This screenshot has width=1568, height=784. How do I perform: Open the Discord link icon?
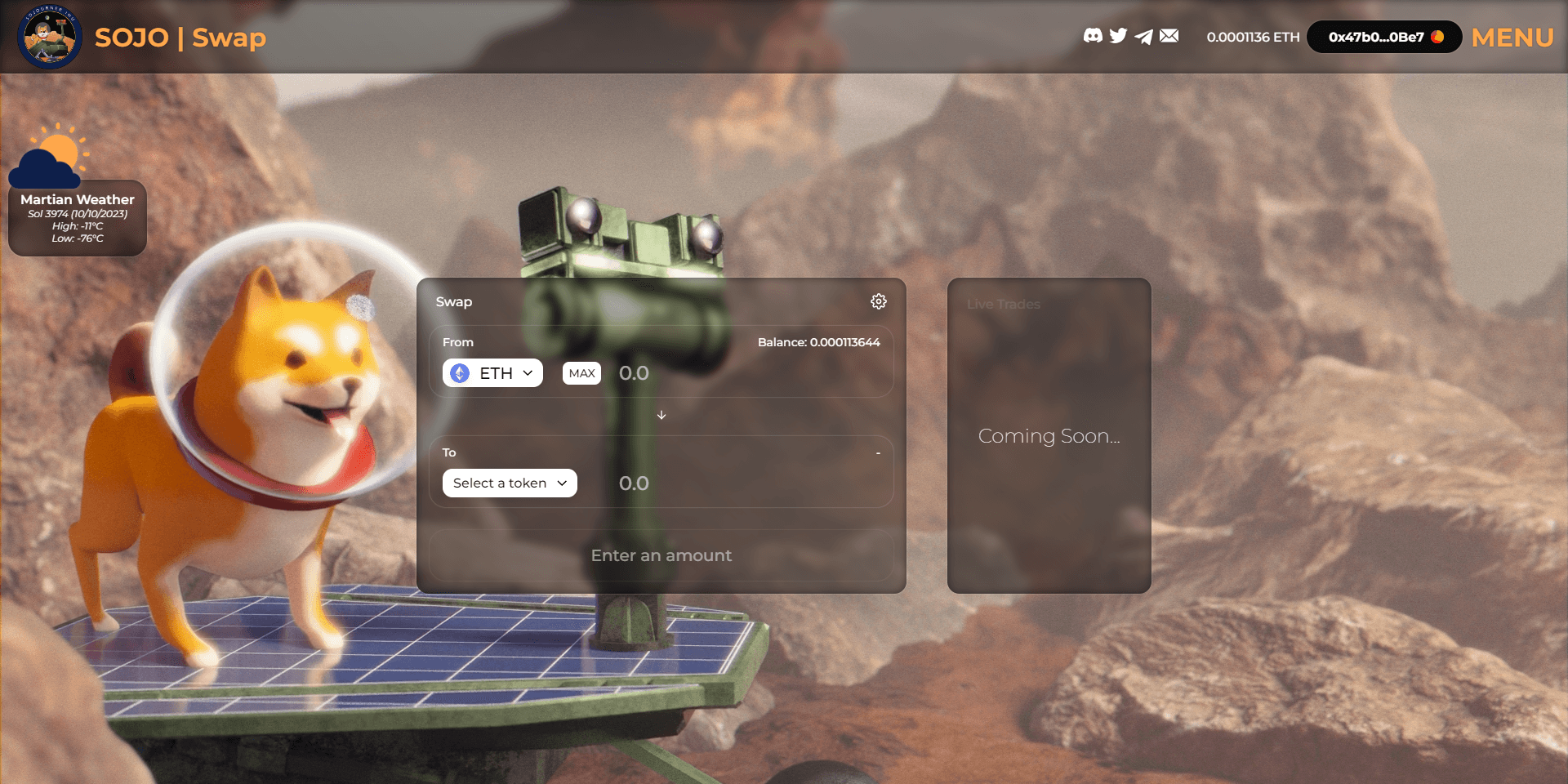(x=1093, y=36)
